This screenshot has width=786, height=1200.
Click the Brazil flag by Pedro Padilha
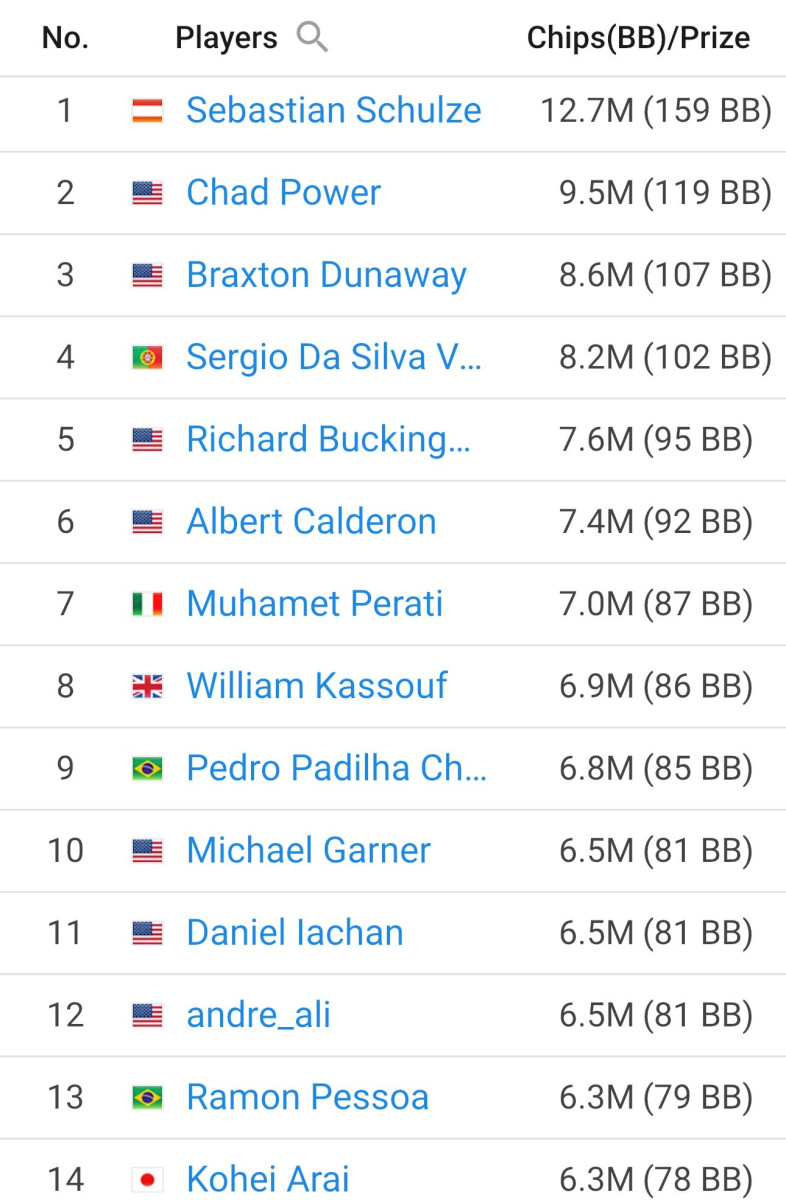[147, 768]
